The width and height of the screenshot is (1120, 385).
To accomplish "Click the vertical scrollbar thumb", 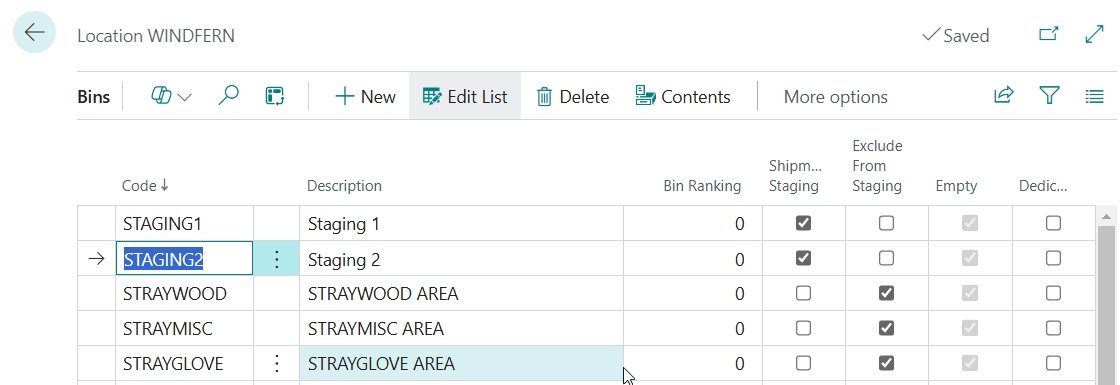I will point(1107,305).
